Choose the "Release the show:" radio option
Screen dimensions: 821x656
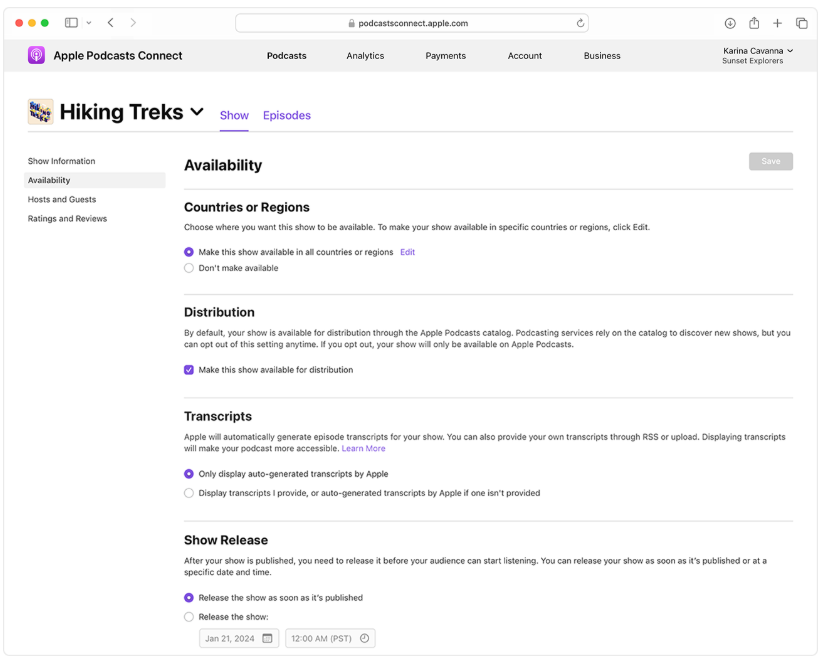tap(189, 617)
